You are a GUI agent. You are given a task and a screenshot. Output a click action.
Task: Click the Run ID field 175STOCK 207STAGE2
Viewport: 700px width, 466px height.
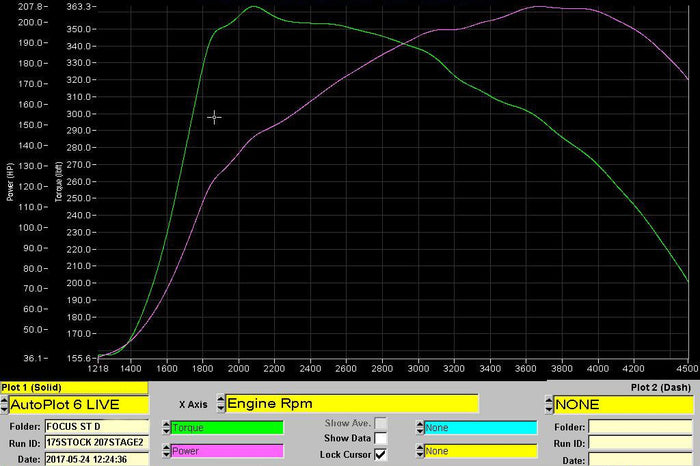(x=96, y=442)
